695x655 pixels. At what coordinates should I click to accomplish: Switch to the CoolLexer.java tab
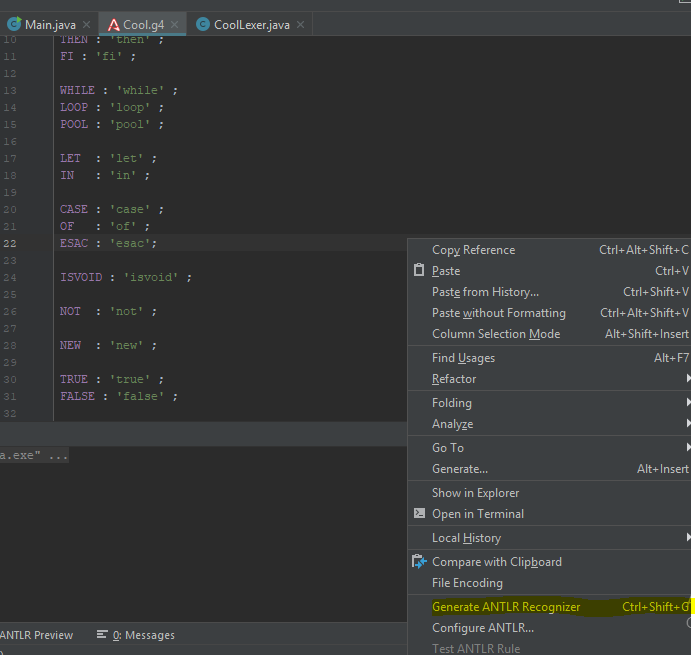(251, 24)
